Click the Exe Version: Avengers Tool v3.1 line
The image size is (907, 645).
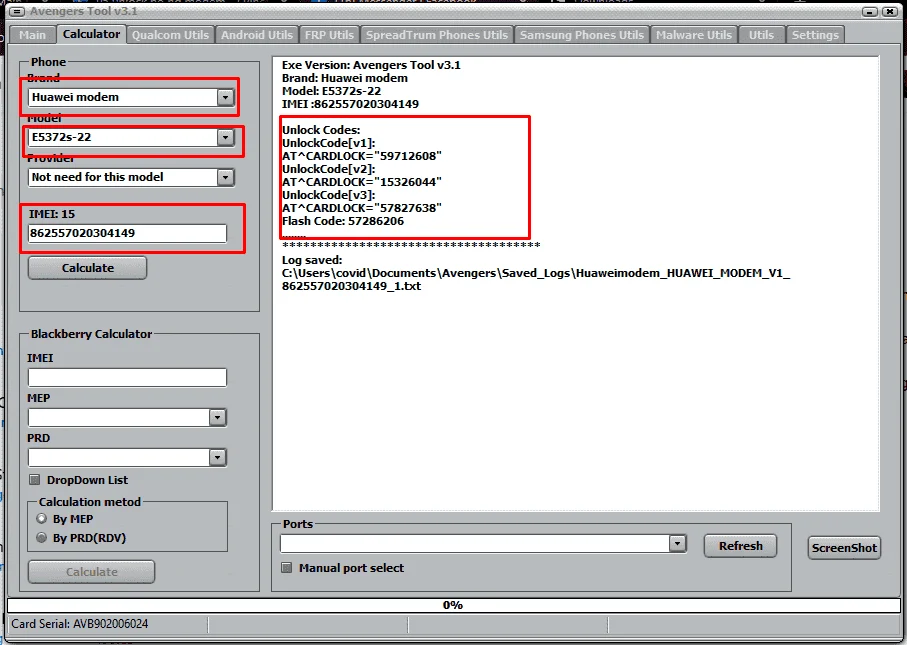pyautogui.click(x=371, y=65)
